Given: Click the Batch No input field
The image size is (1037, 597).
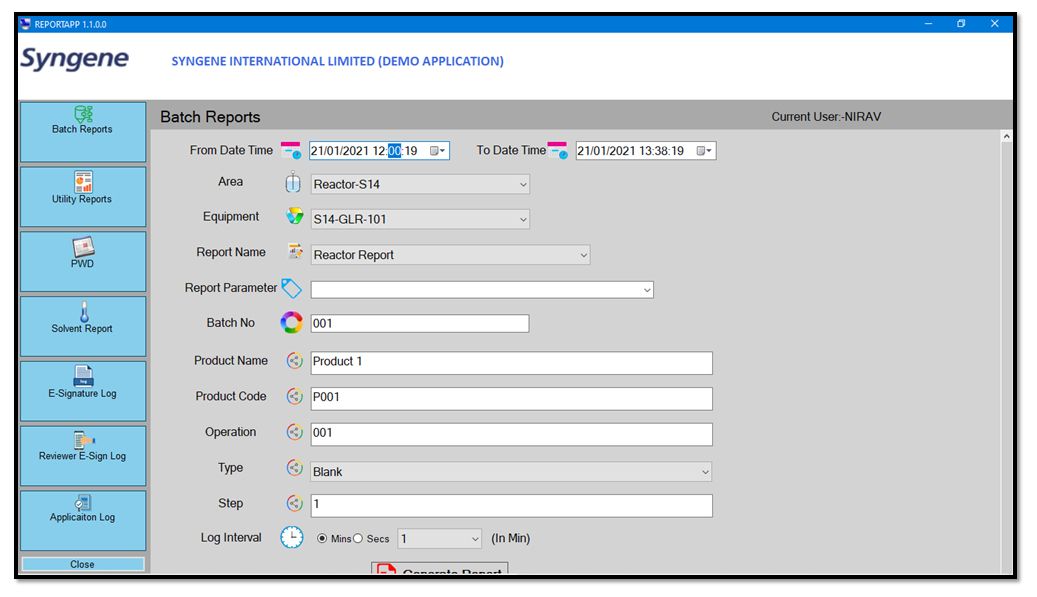Looking at the screenshot, I should tap(420, 323).
